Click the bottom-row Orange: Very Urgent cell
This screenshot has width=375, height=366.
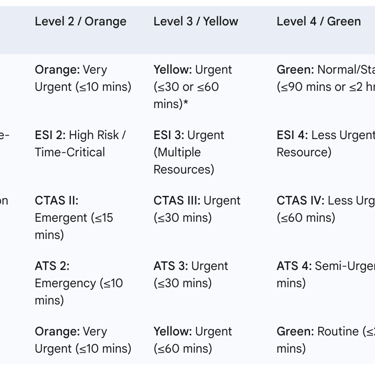tap(83, 340)
